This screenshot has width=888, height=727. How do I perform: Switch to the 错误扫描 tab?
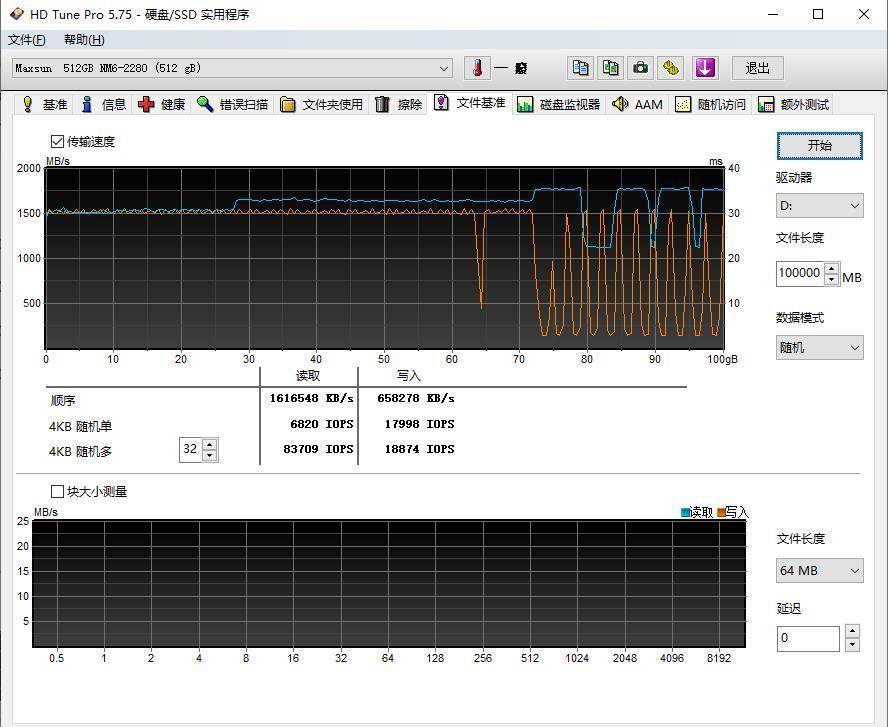coord(233,104)
